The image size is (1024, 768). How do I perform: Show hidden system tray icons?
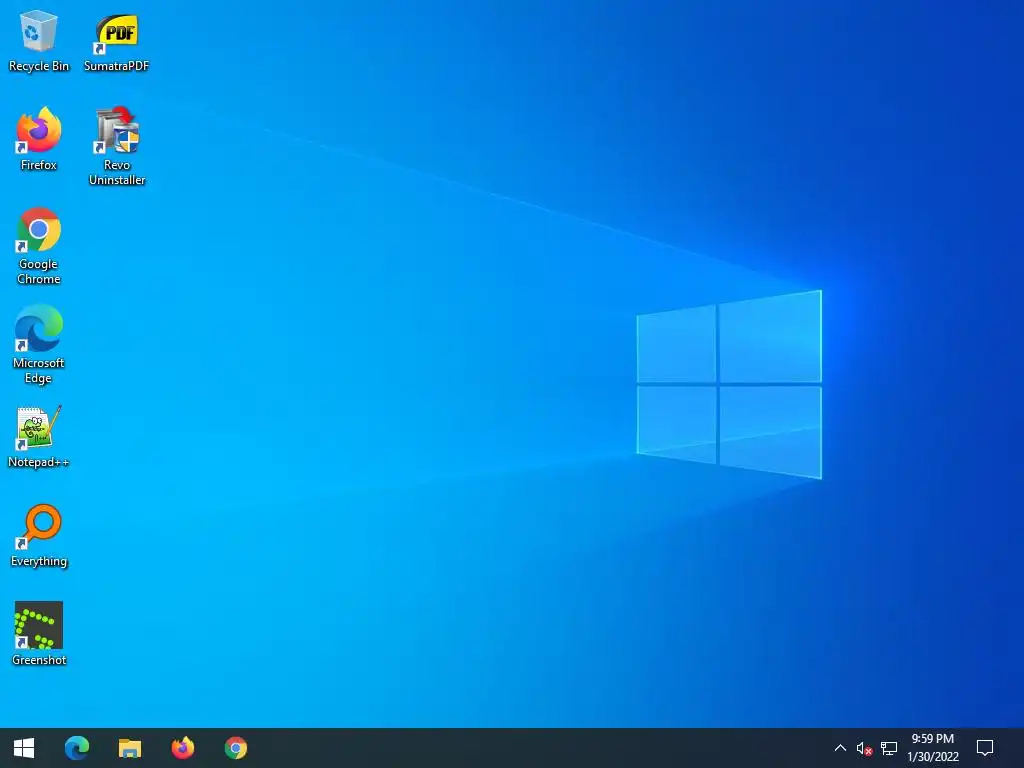(840, 748)
